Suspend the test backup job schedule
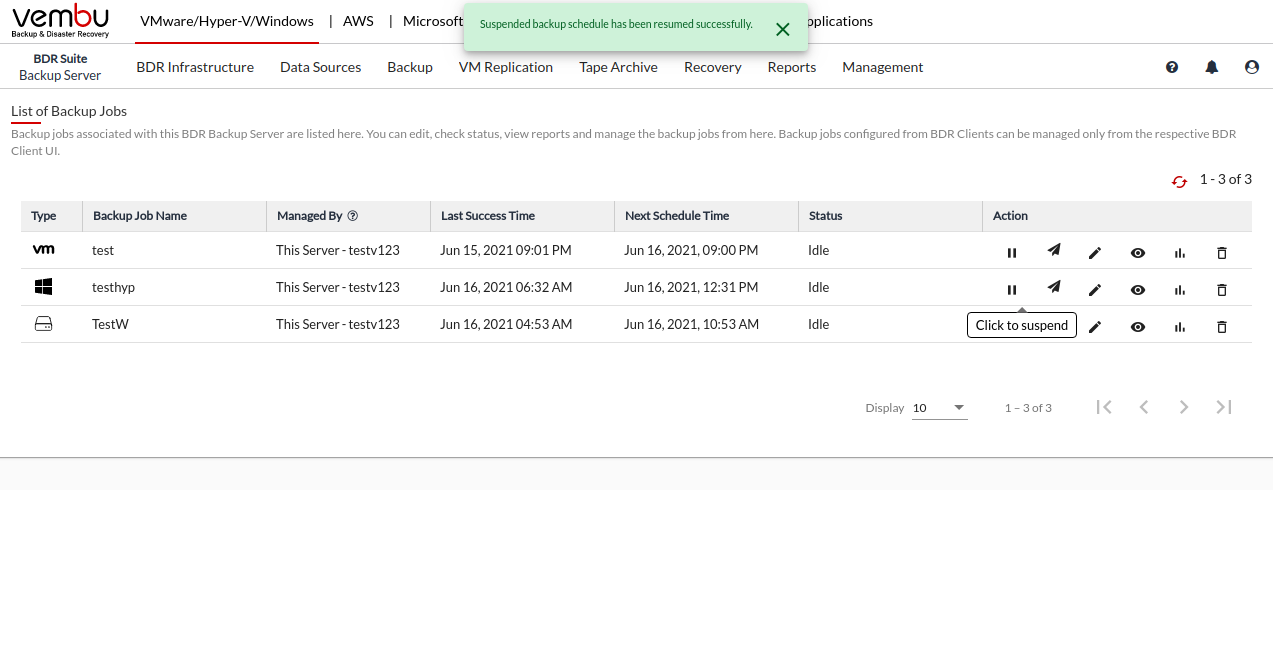Viewport: 1273px width, 668px height. pos(1011,253)
